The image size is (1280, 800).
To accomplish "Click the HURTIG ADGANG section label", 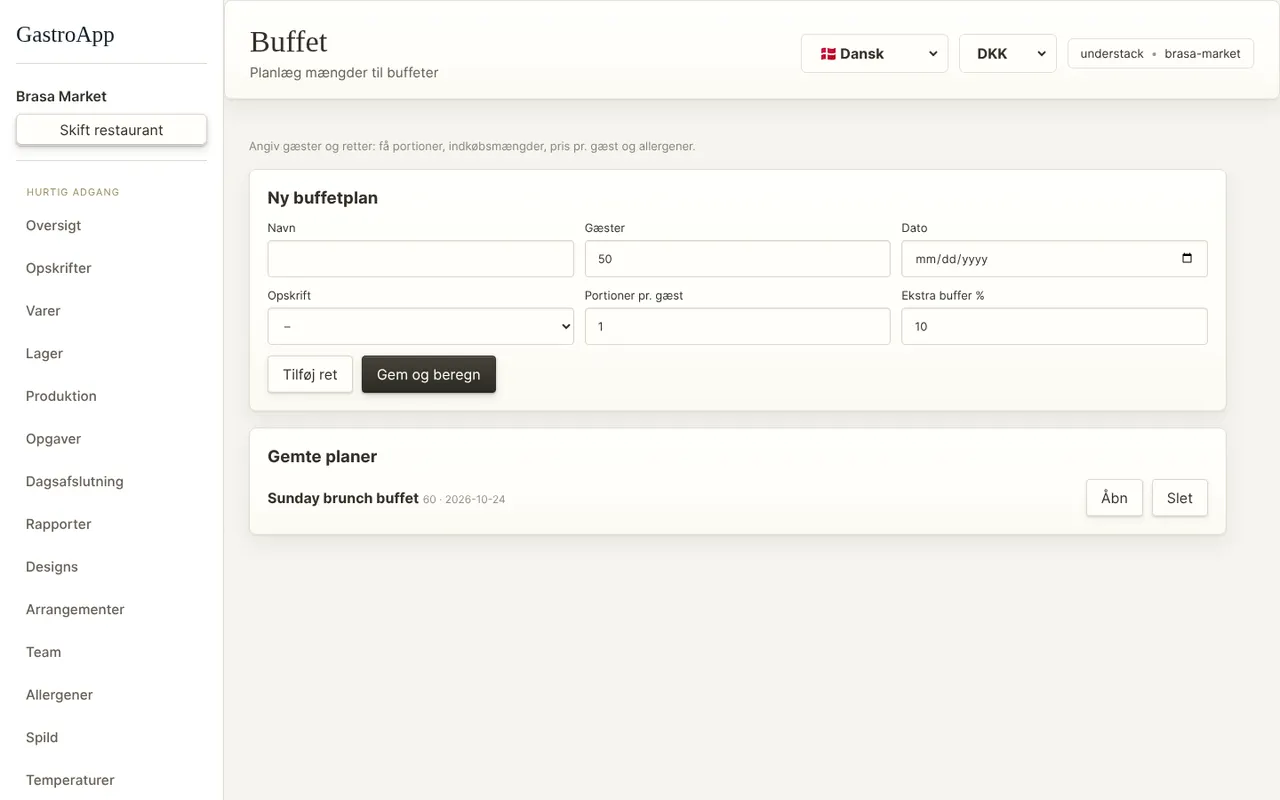I will pyautogui.click(x=73, y=192).
